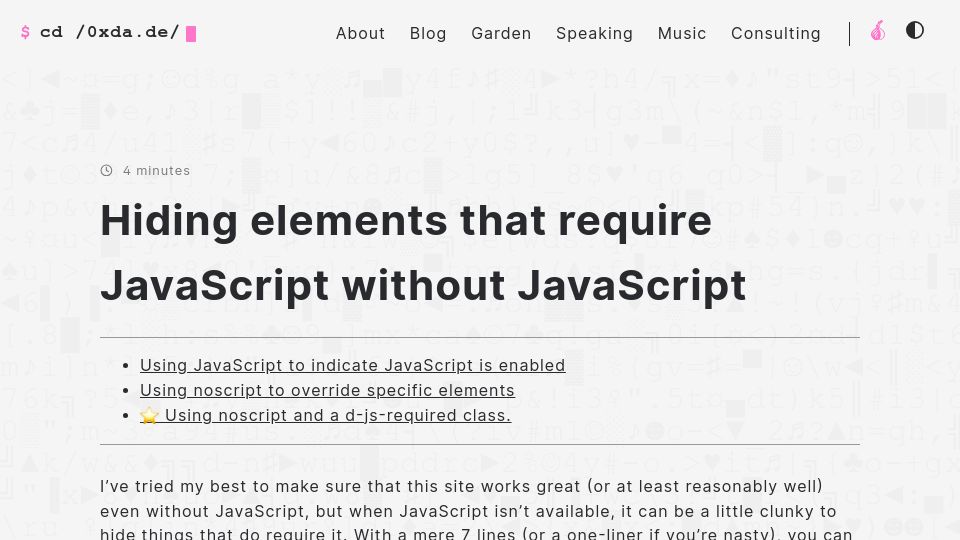This screenshot has width=960, height=540.
Task: Navigate to Music page
Action: tap(682, 33)
